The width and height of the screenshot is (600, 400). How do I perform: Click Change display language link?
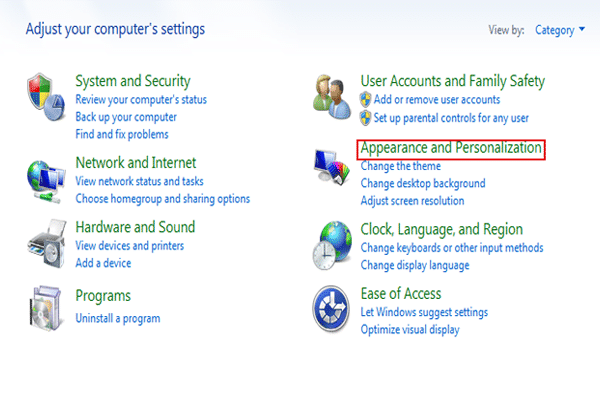point(414,265)
